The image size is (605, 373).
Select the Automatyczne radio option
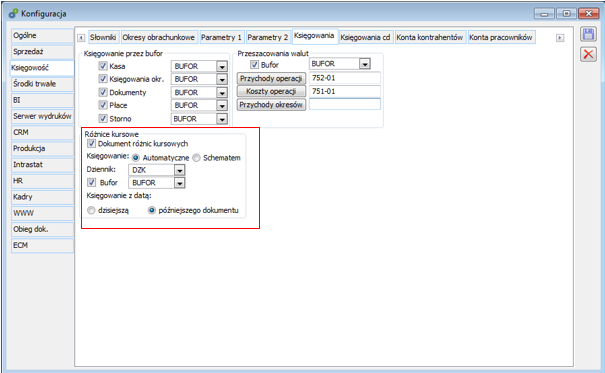point(136,158)
